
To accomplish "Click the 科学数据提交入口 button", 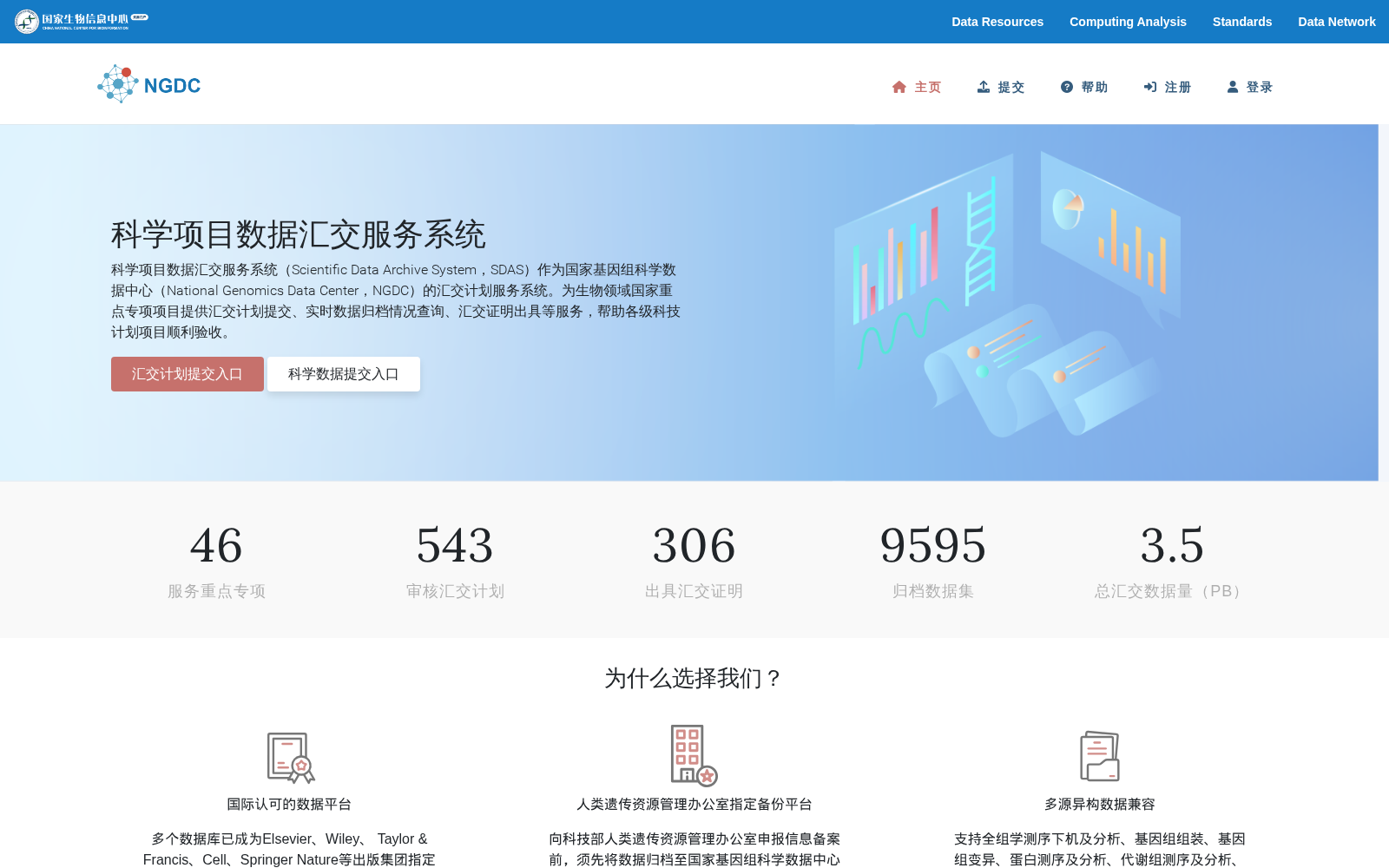I will [344, 374].
